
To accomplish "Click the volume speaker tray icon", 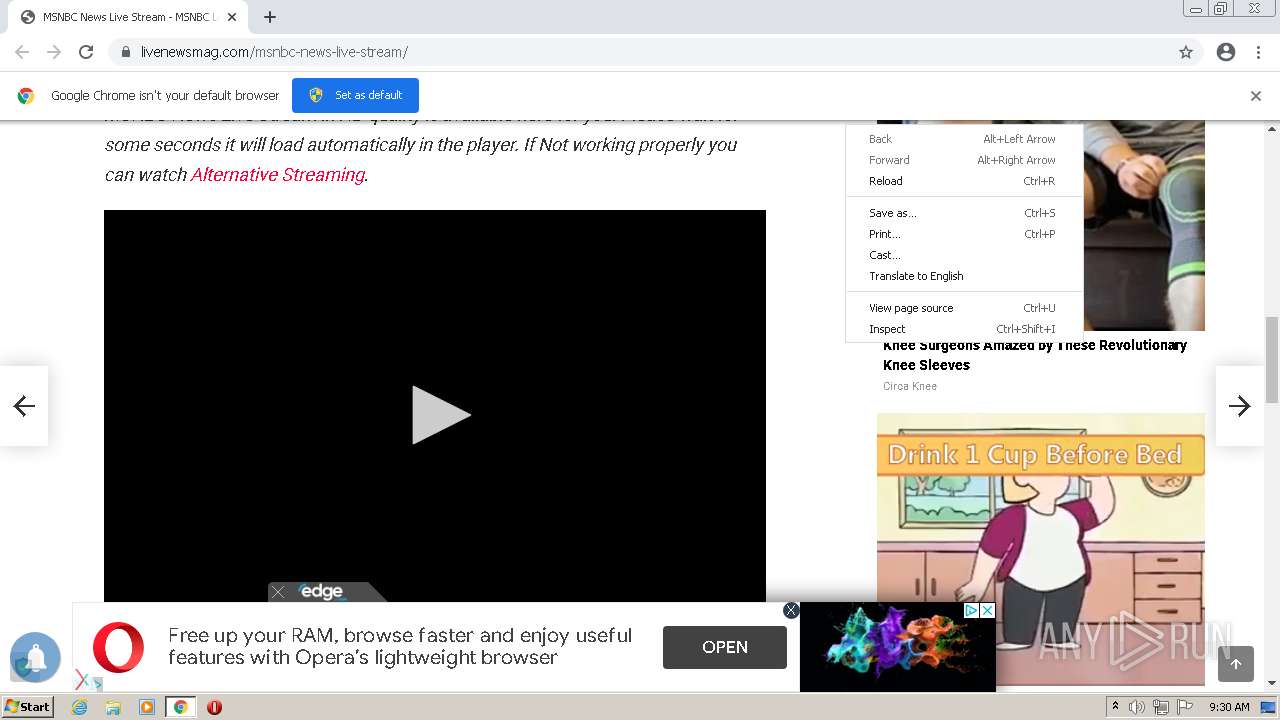I will 1137,707.
